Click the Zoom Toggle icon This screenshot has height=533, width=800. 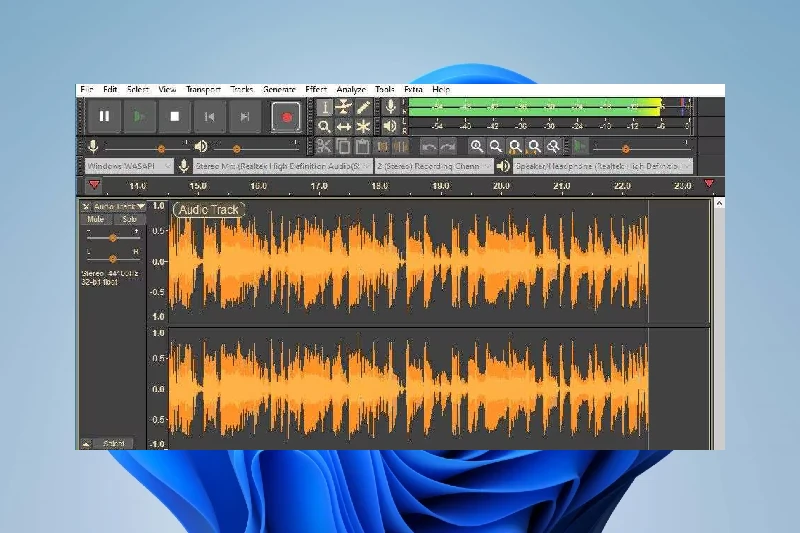coord(553,147)
